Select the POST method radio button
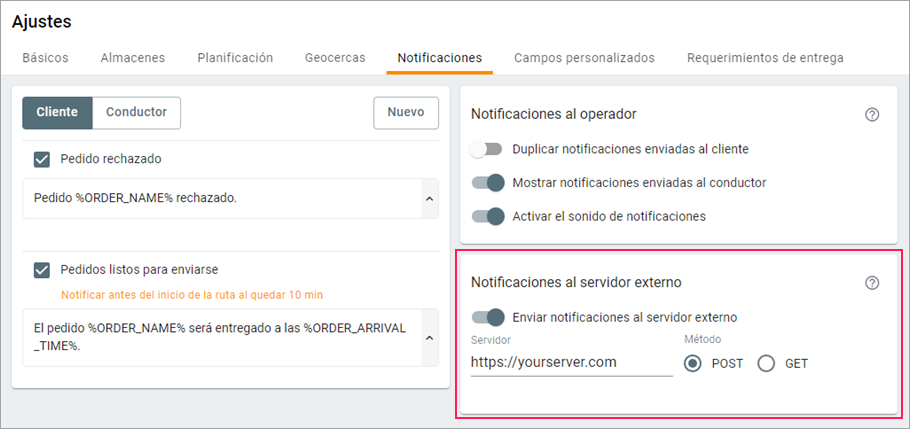The height and width of the screenshot is (429, 910). [693, 364]
